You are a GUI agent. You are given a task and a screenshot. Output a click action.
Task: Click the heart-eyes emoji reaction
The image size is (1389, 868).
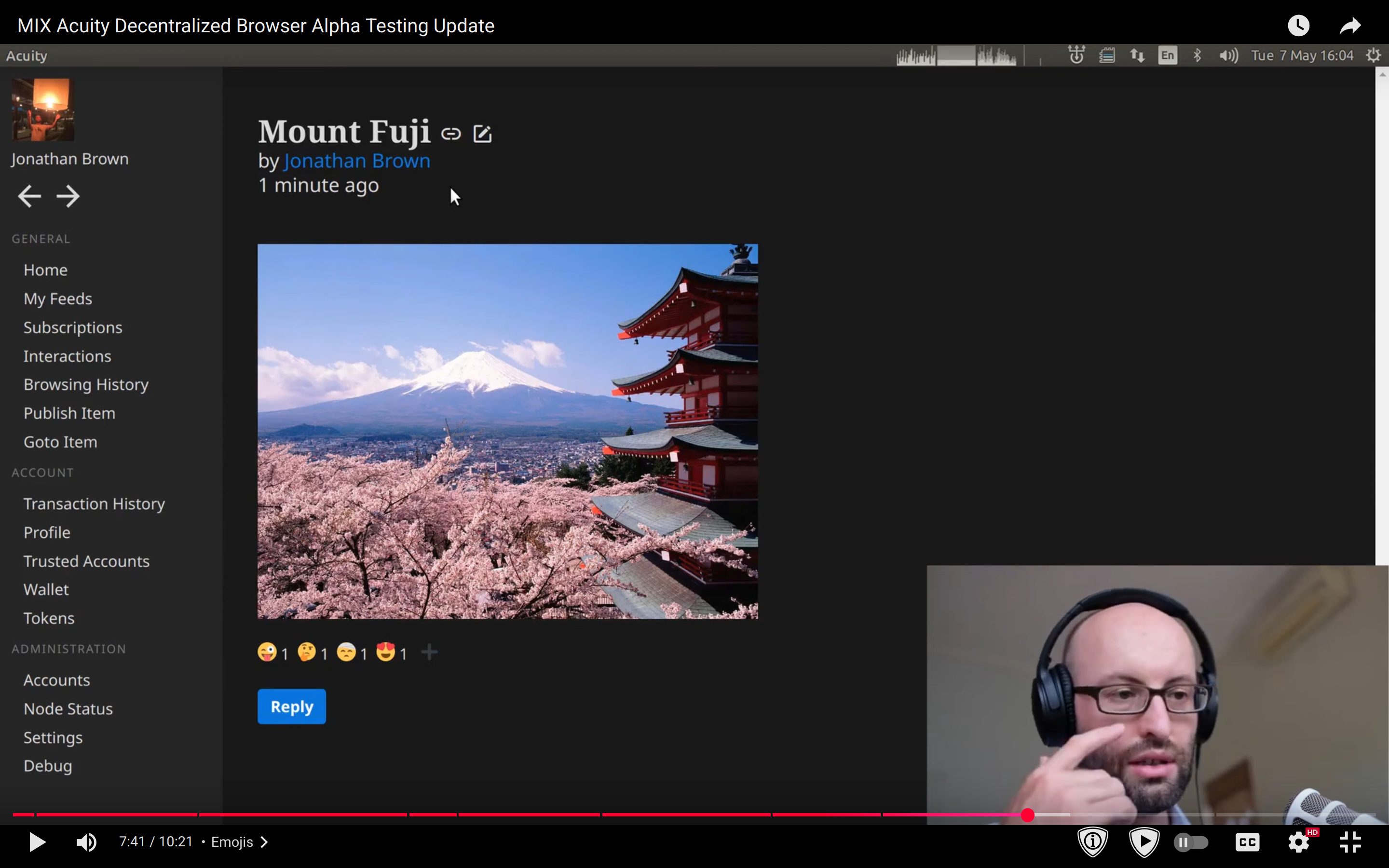(386, 653)
